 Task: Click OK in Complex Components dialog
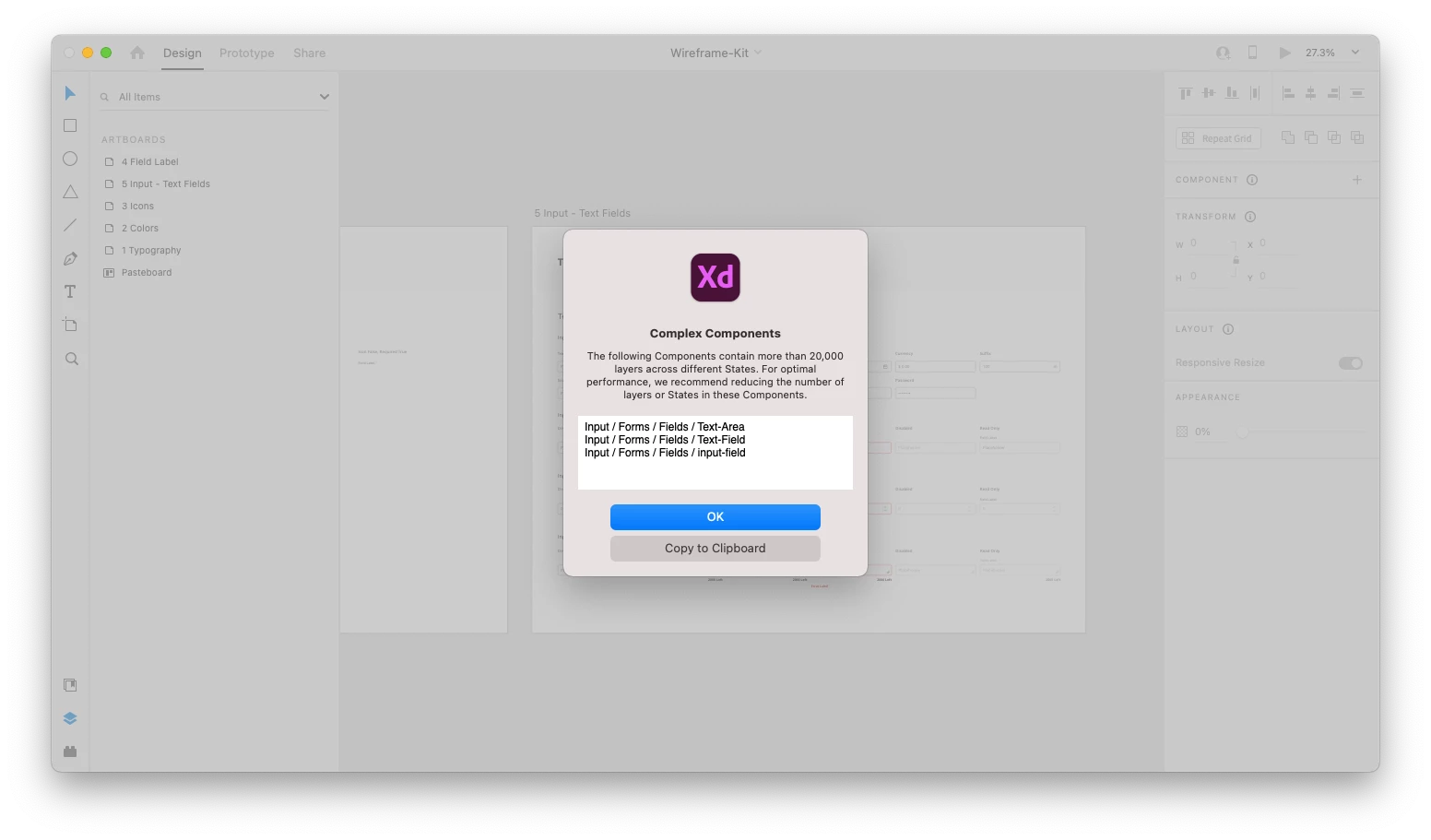[x=715, y=517]
